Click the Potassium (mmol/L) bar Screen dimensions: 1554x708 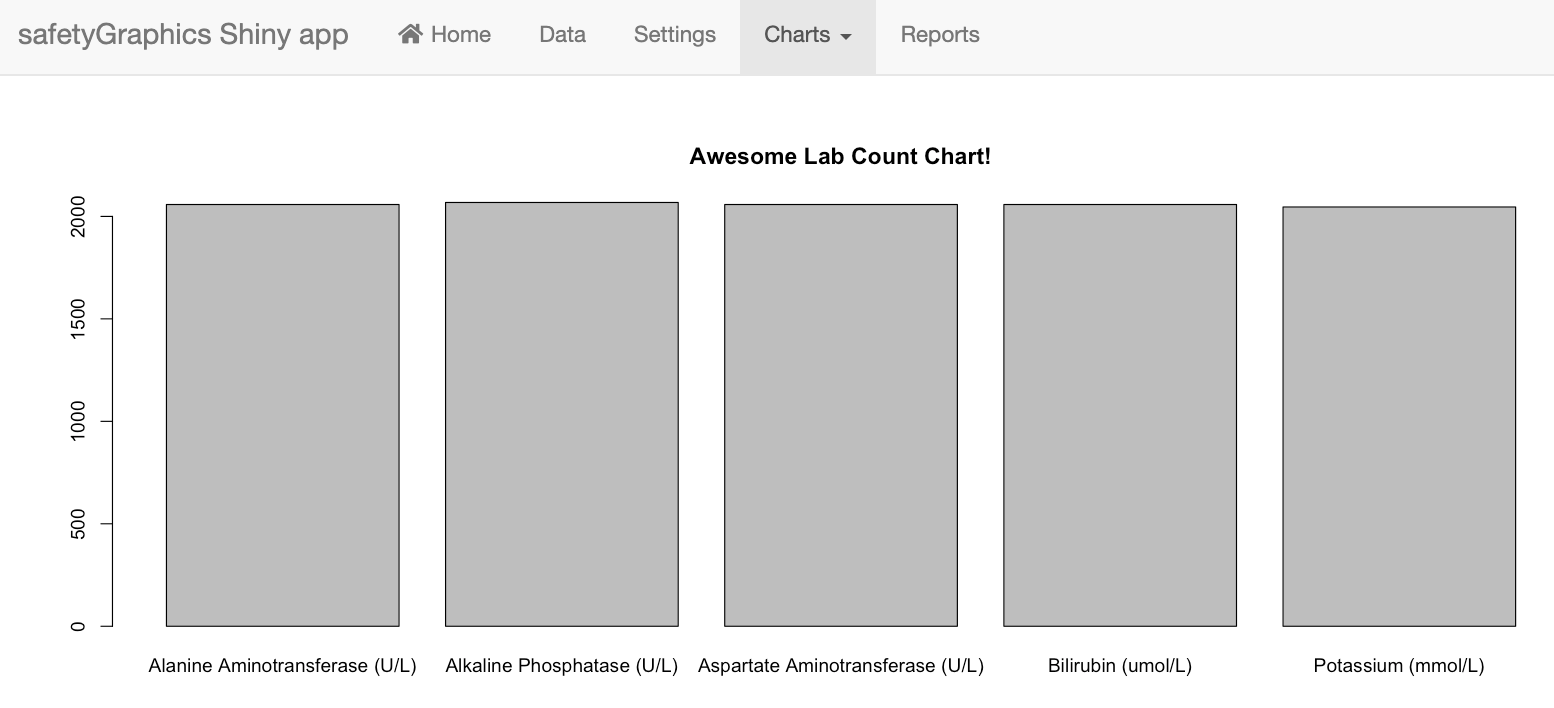coord(1398,414)
